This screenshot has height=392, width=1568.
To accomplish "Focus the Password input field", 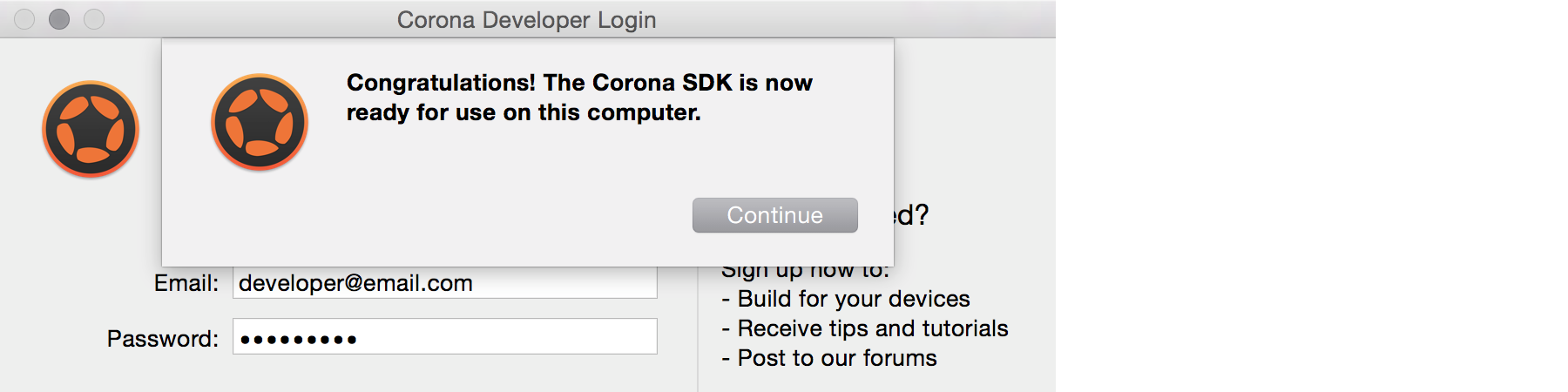I will [444, 336].
